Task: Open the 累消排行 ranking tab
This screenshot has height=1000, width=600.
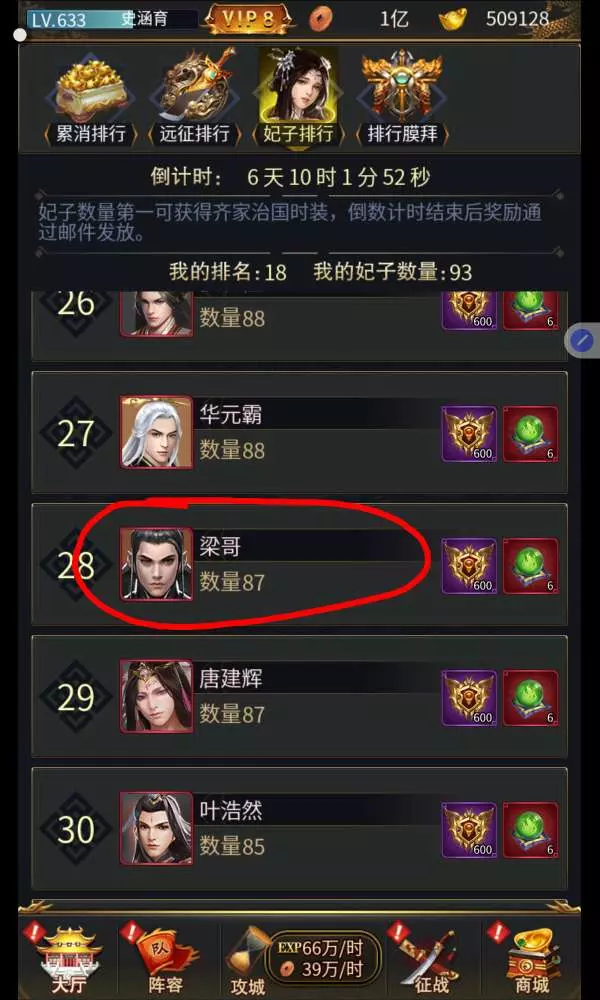Action: pyautogui.click(x=89, y=97)
